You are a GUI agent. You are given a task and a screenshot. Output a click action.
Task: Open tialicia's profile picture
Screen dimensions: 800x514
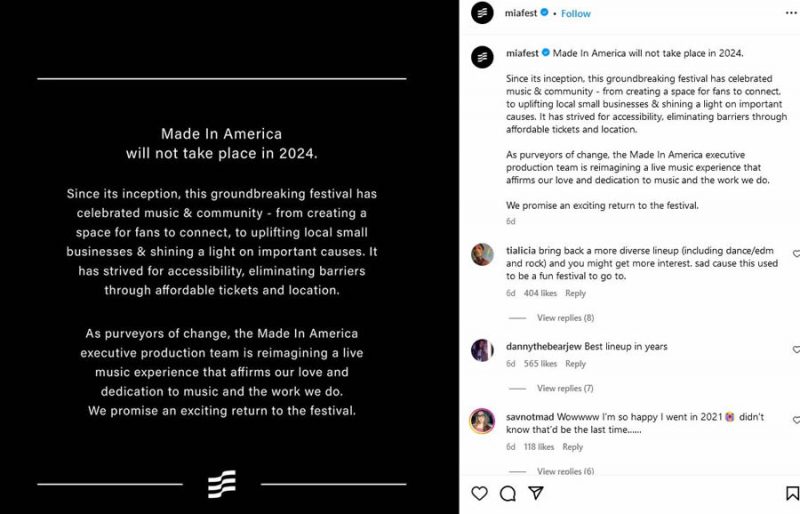[482, 254]
